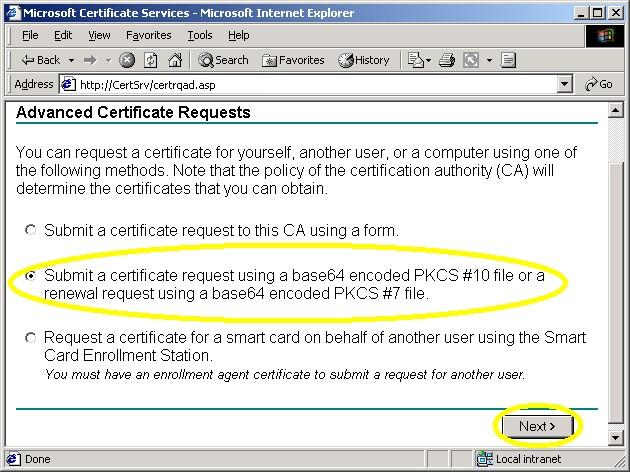Click the Back navigation arrow
630x472 pixels.
click(x=40, y=60)
